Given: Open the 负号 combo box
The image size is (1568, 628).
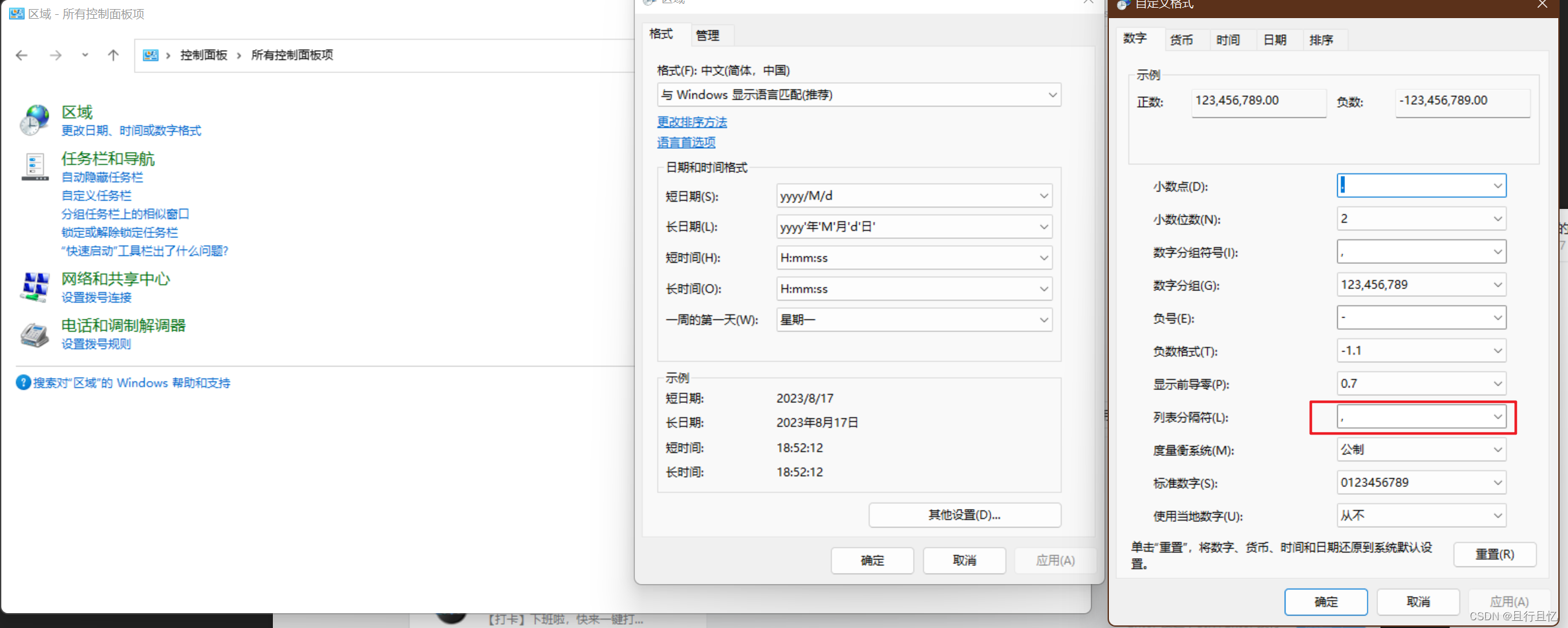Looking at the screenshot, I should pos(1421,318).
